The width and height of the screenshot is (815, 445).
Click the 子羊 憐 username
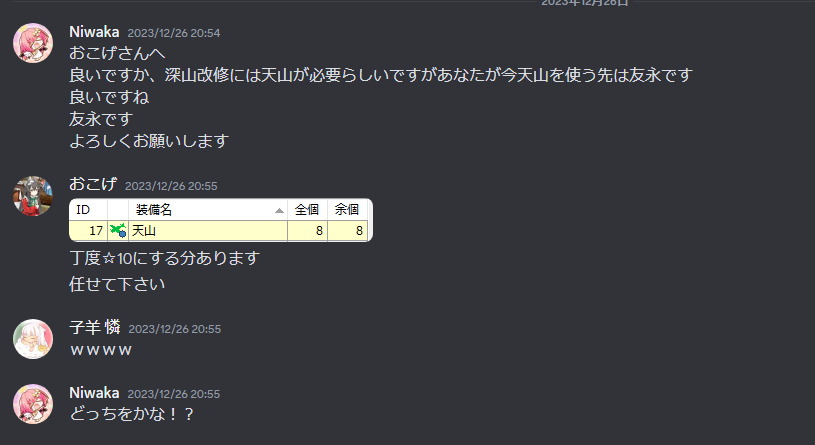[x=95, y=328]
